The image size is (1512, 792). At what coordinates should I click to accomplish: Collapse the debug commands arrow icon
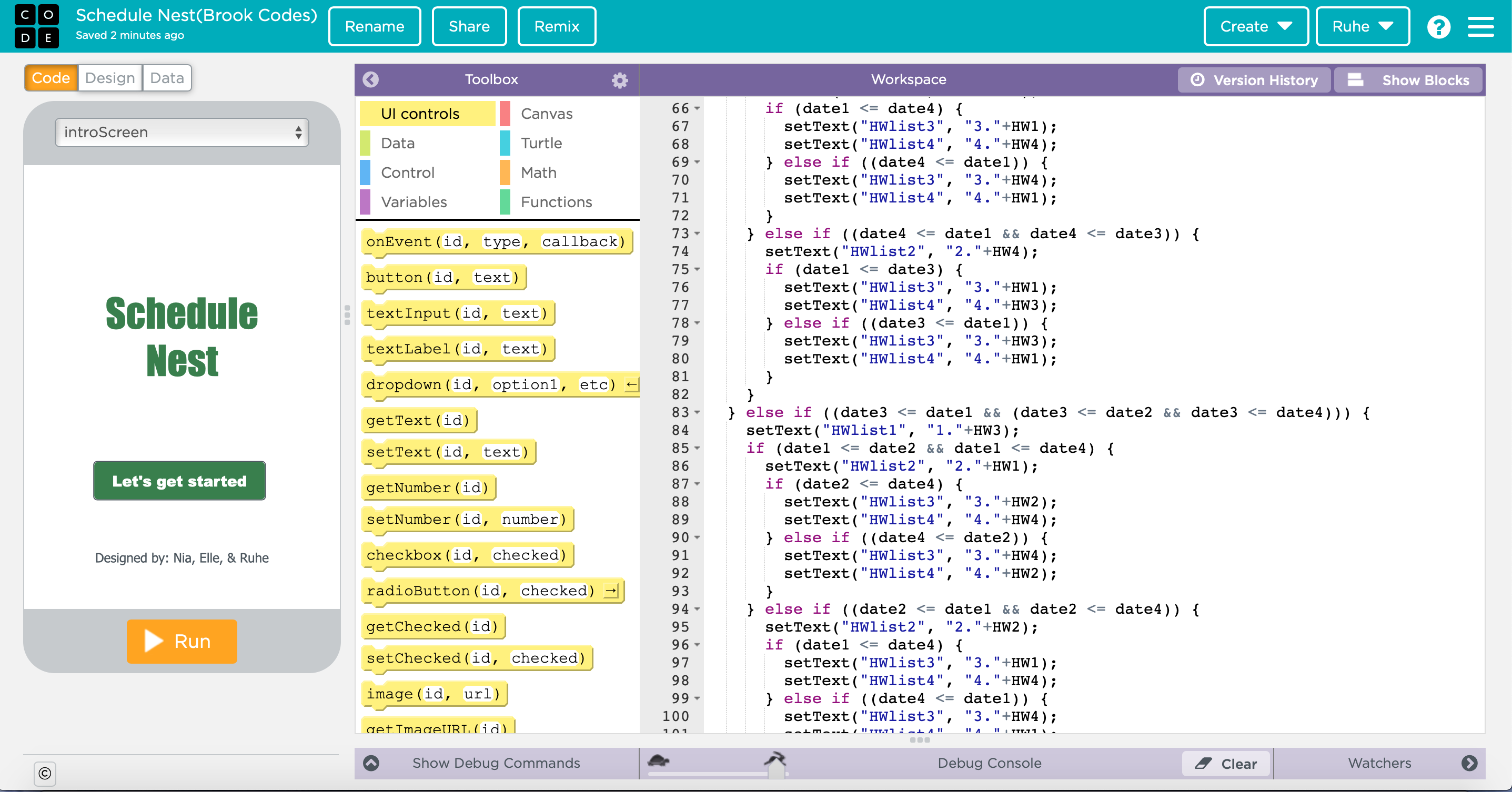point(371,763)
